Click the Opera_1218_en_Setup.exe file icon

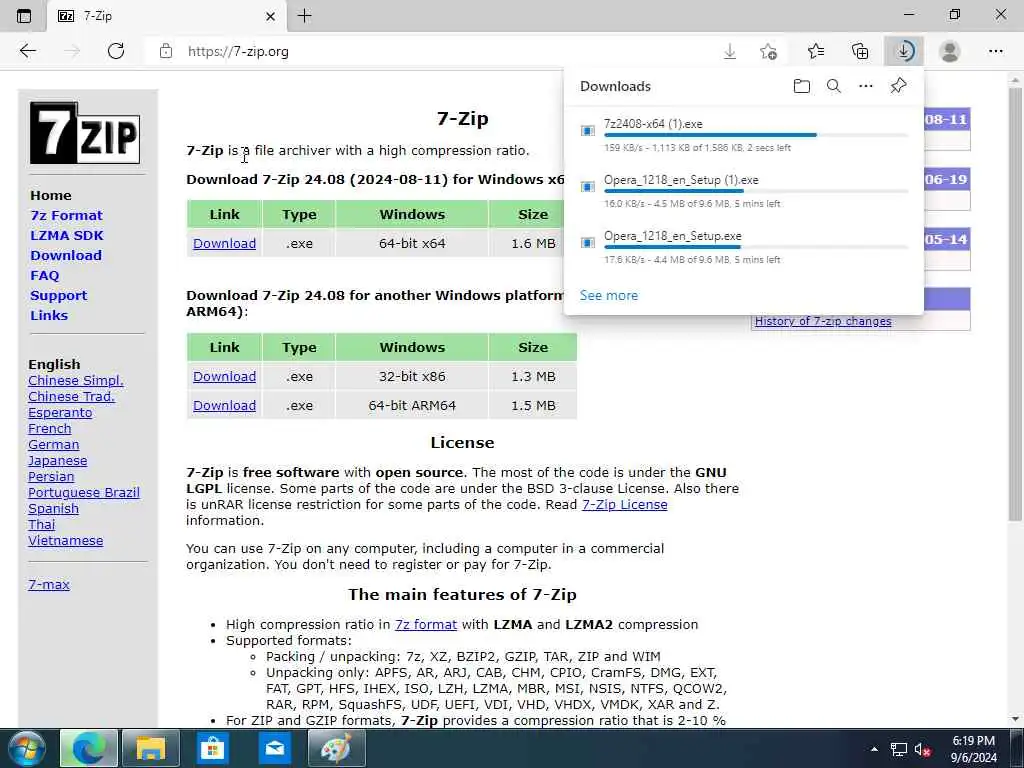tap(588, 243)
